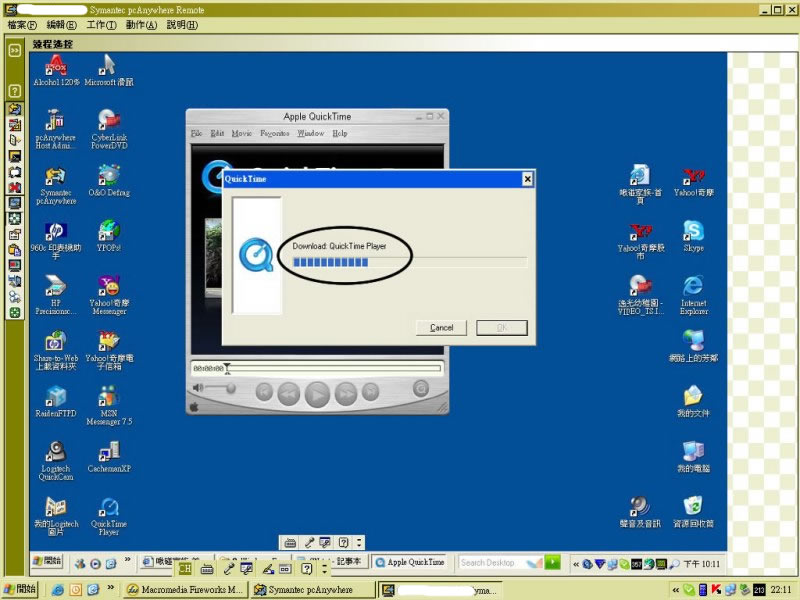Expand the local system tray chevron
Viewport: 800px width, 600px height.
coord(676,590)
